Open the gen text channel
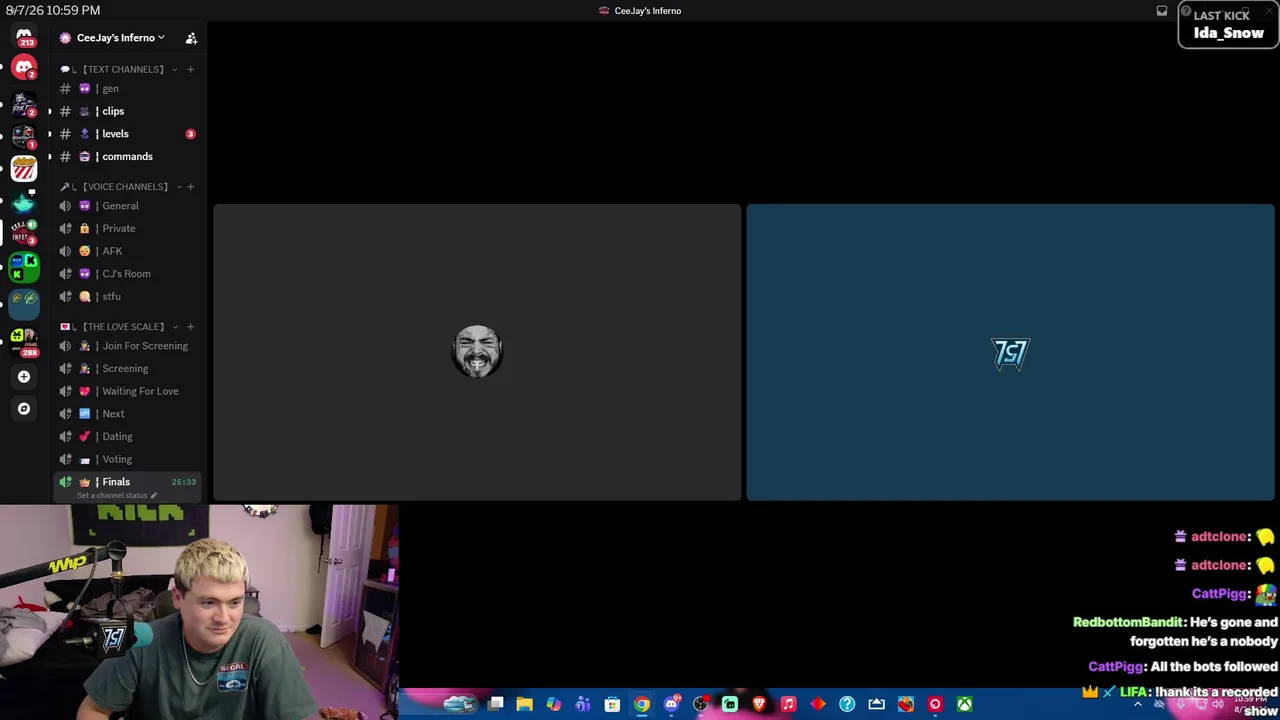The height and width of the screenshot is (720, 1280). tap(128, 89)
